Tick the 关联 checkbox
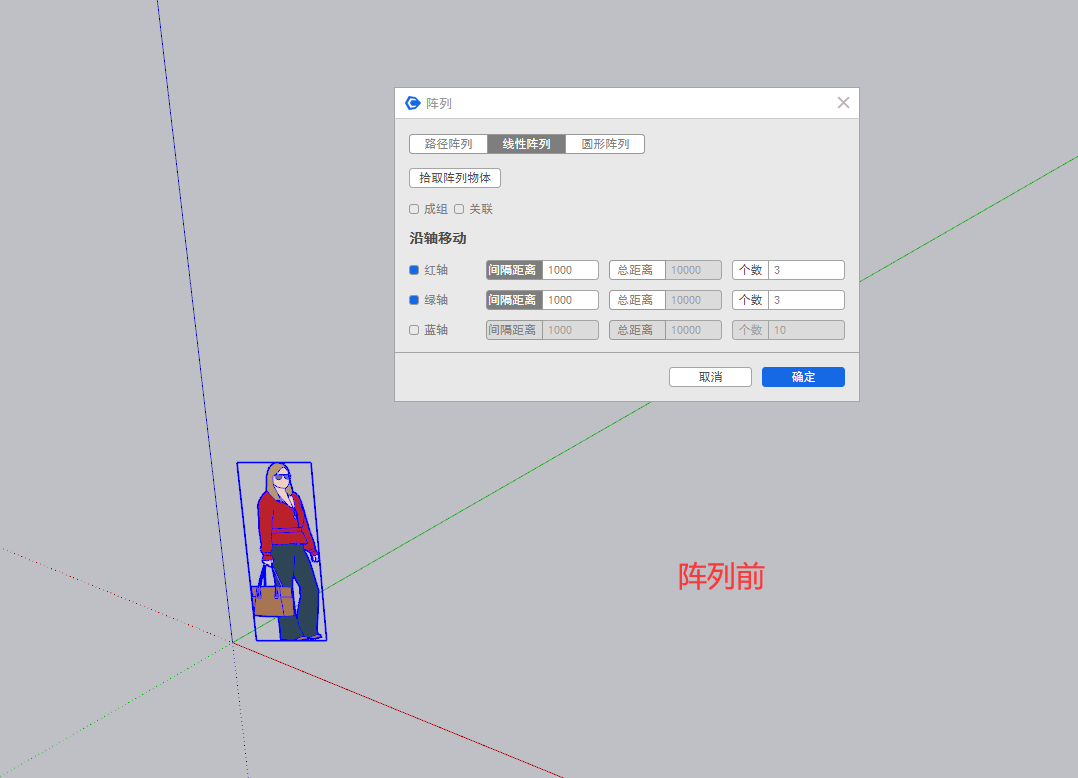The width and height of the screenshot is (1078, 778). (460, 209)
